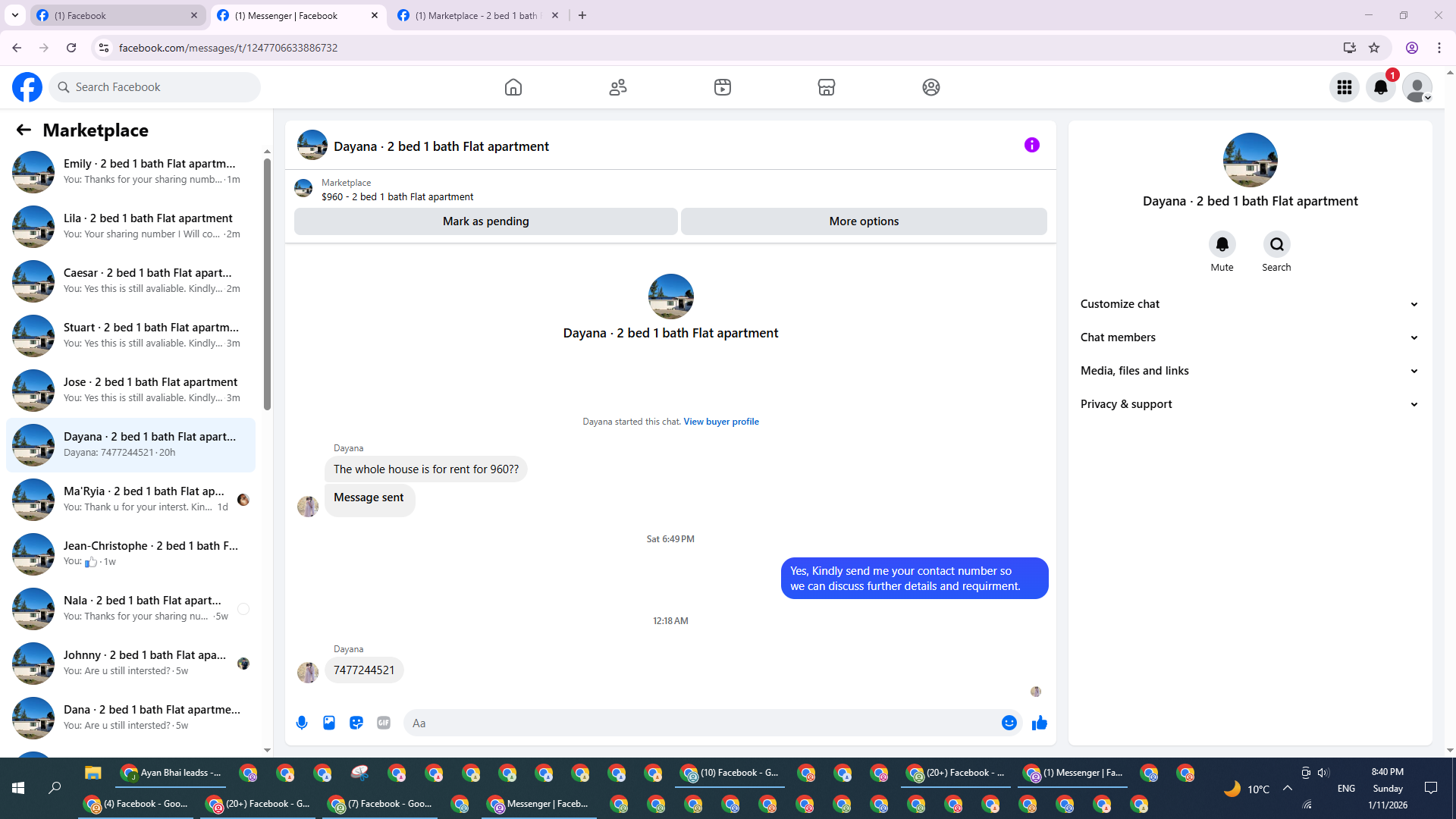Image resolution: width=1456 pixels, height=819 pixels.
Task: Search within the Dayana conversation
Action: point(1277,244)
